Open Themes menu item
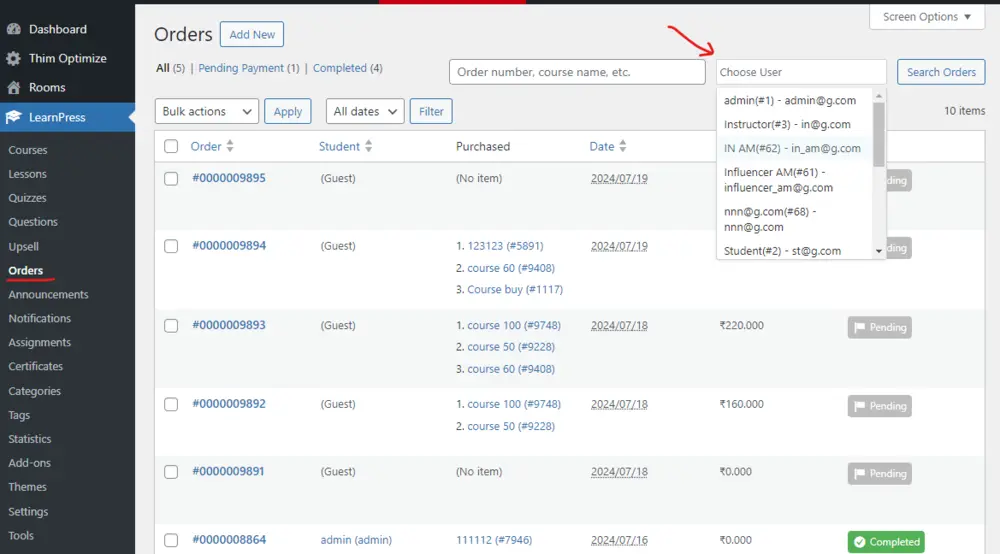The height and width of the screenshot is (554, 1000). coord(27,487)
